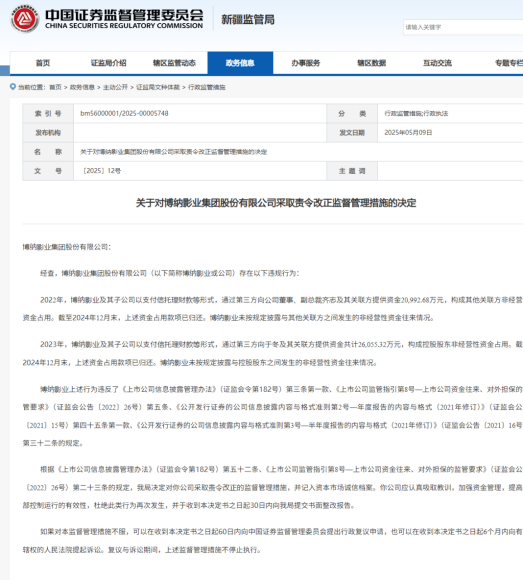Click the index number bm56000001/2025-00005748
The height and width of the screenshot is (580, 524).
[x=124, y=114]
